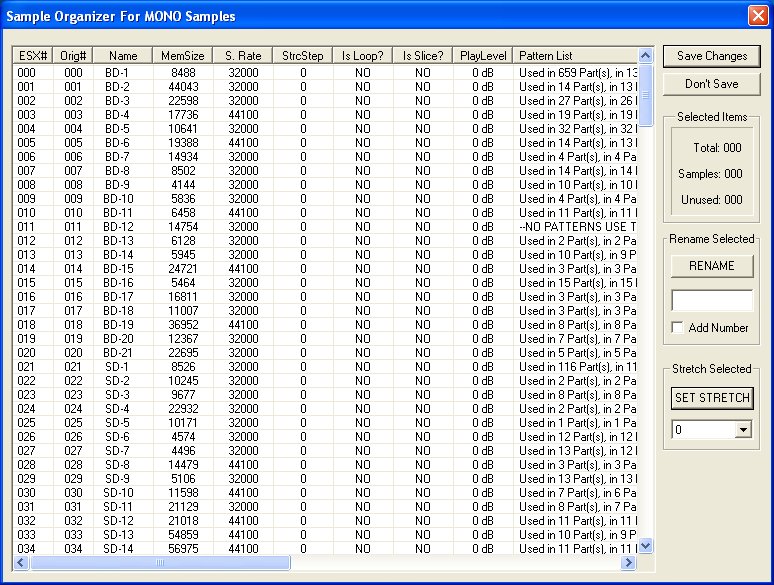Click the Pattern List column header

[x=575, y=56]
